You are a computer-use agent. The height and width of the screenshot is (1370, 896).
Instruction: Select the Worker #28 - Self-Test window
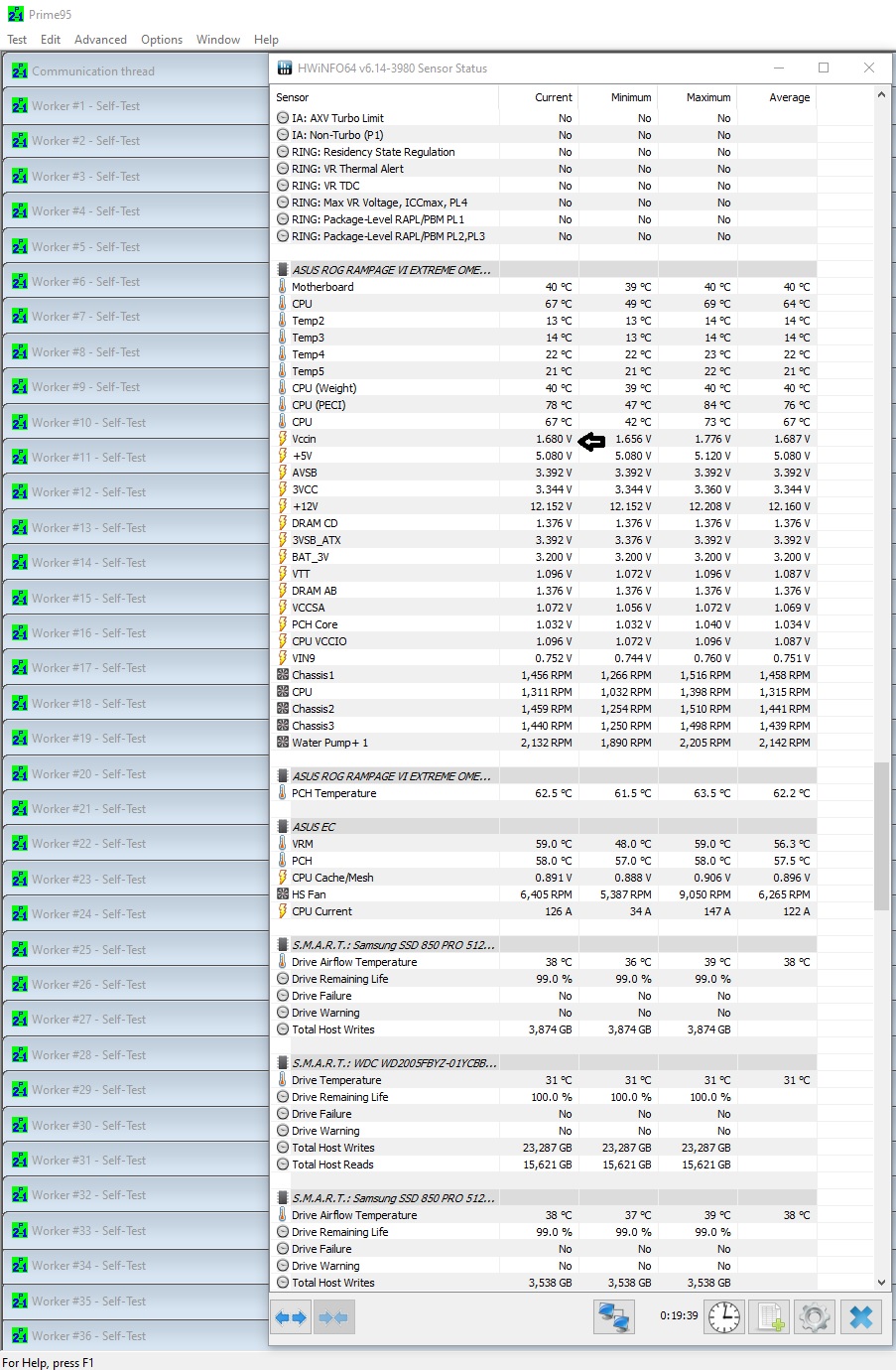135,1055
